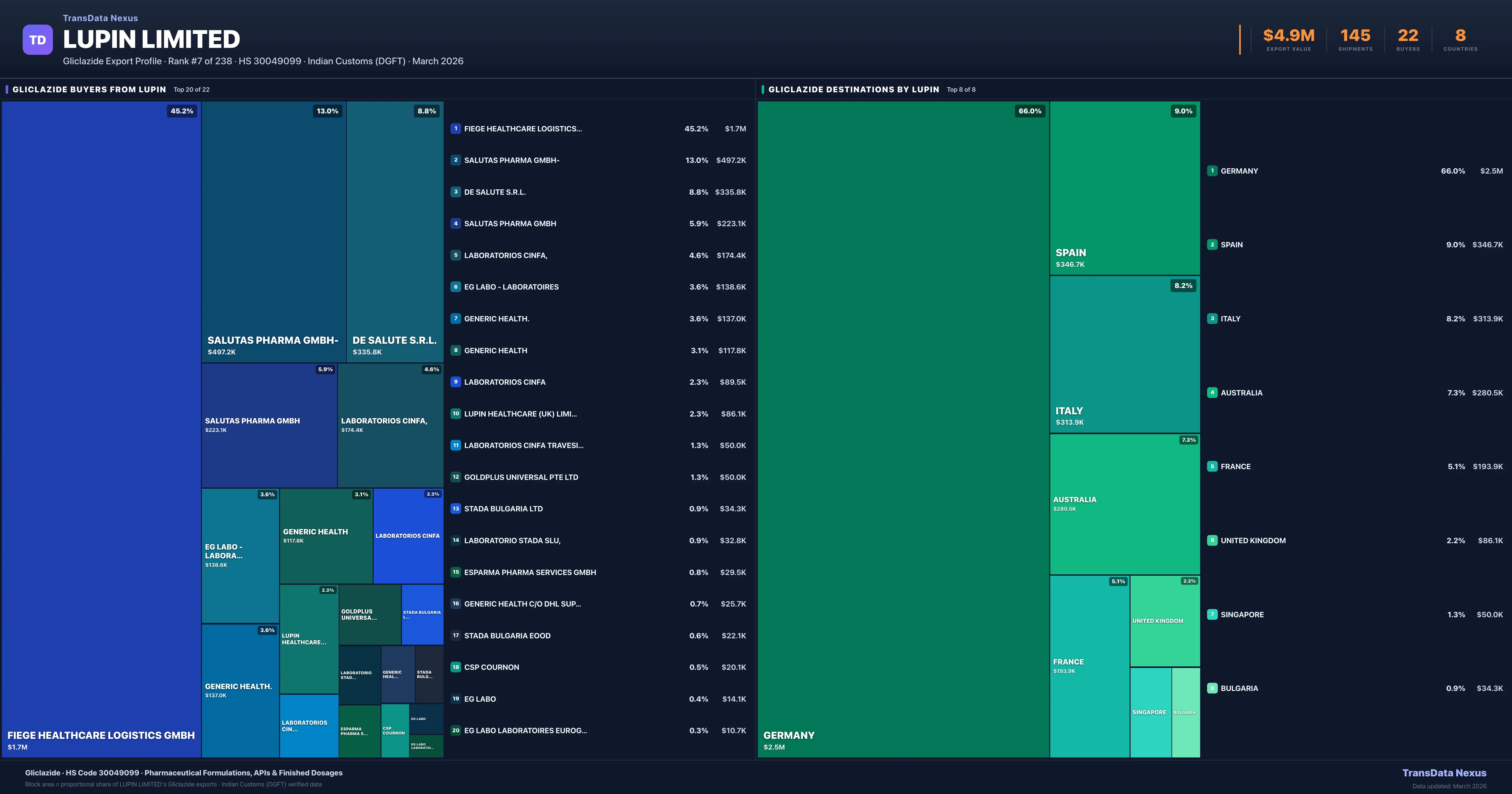Click the TransData Nexus branding link
The image size is (1512, 794).
click(100, 18)
